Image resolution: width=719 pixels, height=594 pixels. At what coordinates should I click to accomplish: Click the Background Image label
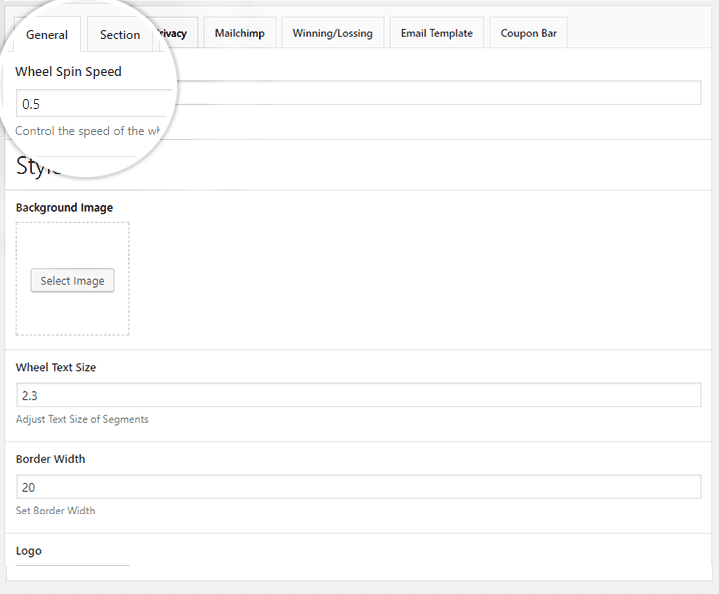64,208
